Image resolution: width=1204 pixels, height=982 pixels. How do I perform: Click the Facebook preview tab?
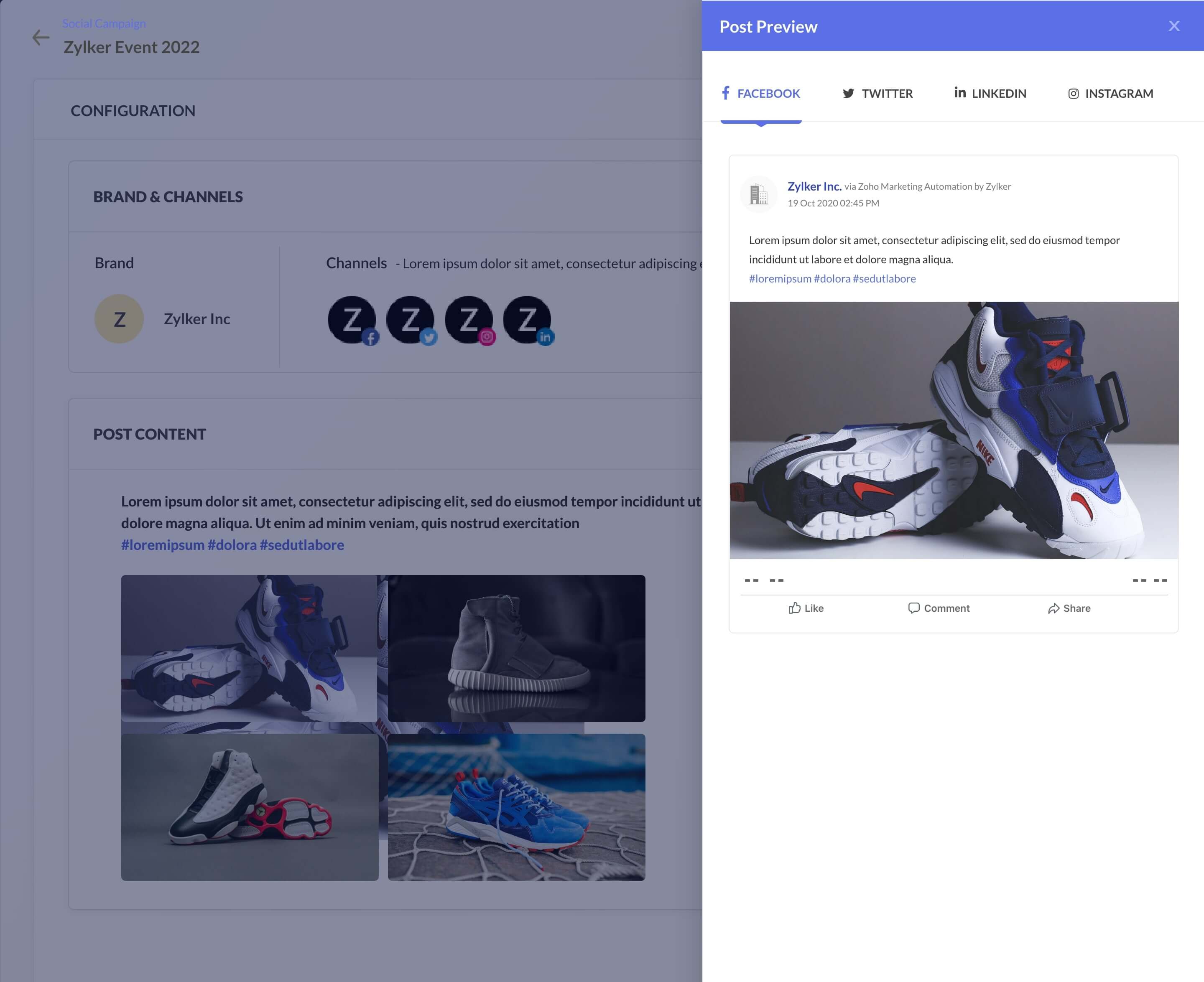click(x=761, y=93)
